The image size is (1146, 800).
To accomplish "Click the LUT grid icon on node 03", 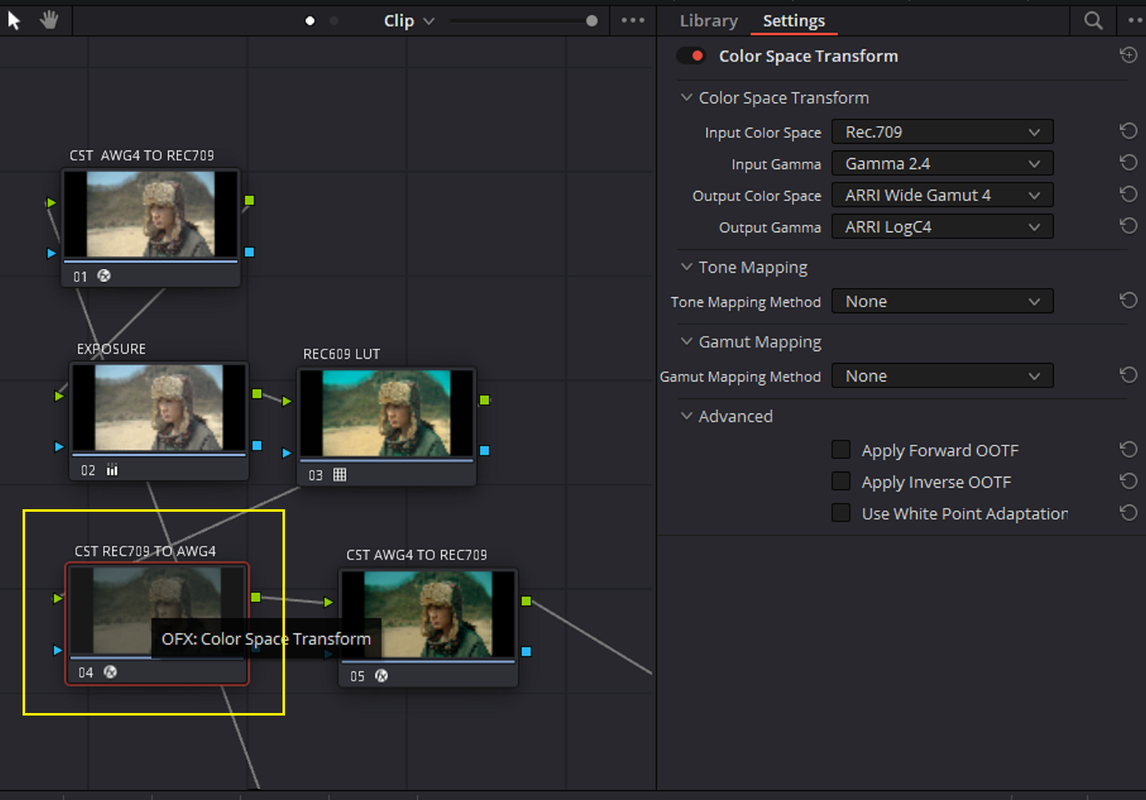I will pos(340,475).
